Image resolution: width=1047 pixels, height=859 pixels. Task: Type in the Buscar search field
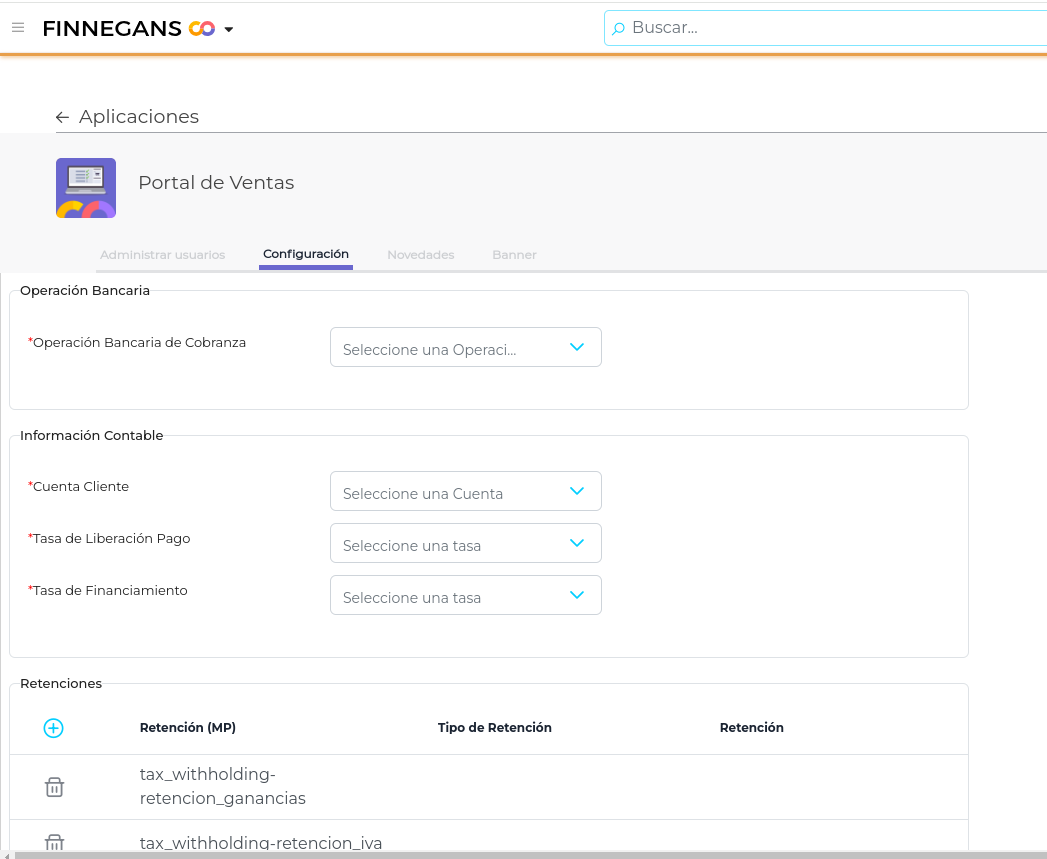point(830,28)
